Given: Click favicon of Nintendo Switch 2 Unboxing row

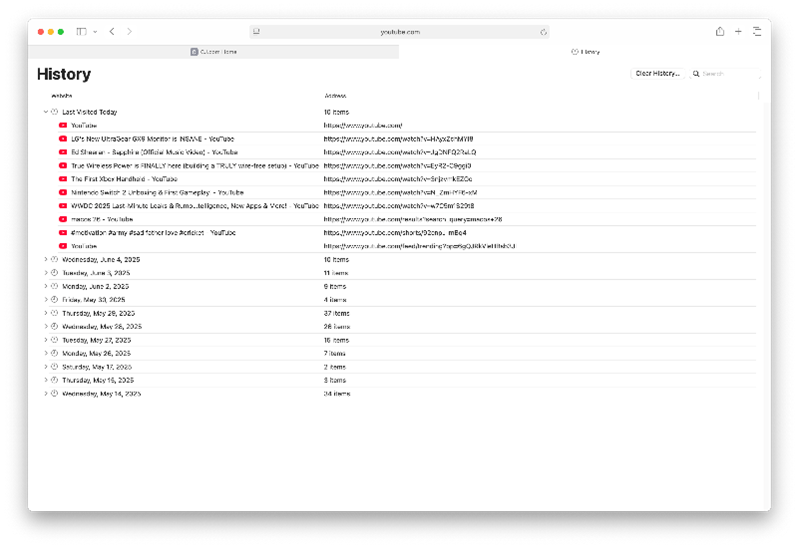Looking at the screenshot, I should coord(63,192).
